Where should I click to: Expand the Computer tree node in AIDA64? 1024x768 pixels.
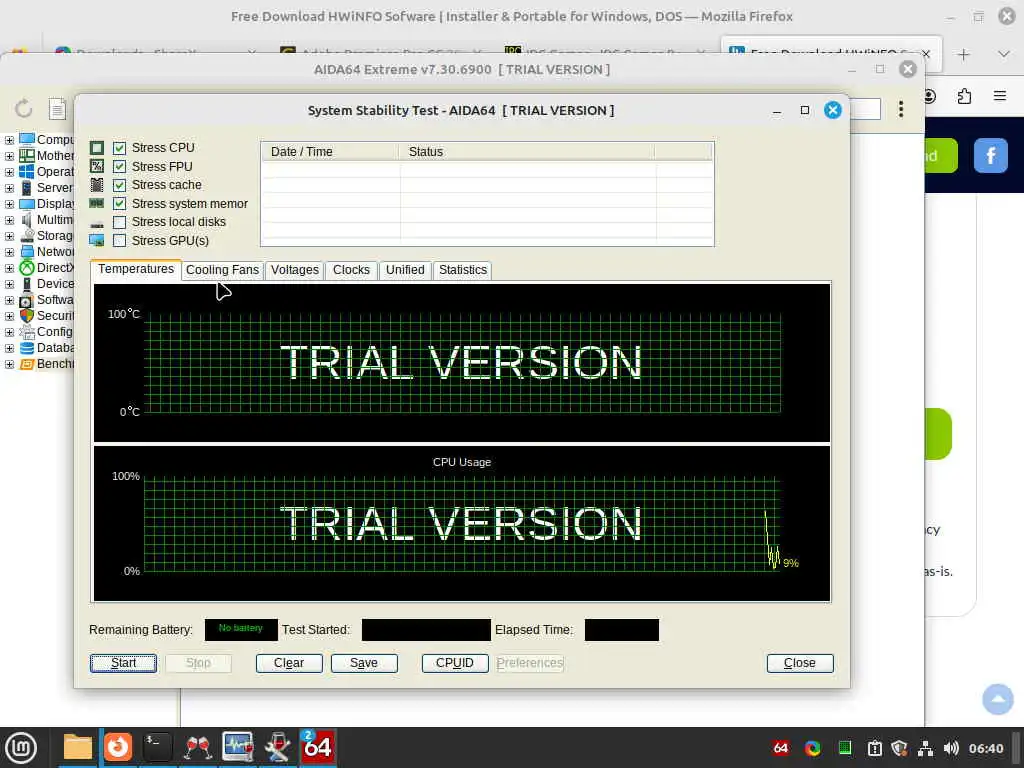pos(9,140)
